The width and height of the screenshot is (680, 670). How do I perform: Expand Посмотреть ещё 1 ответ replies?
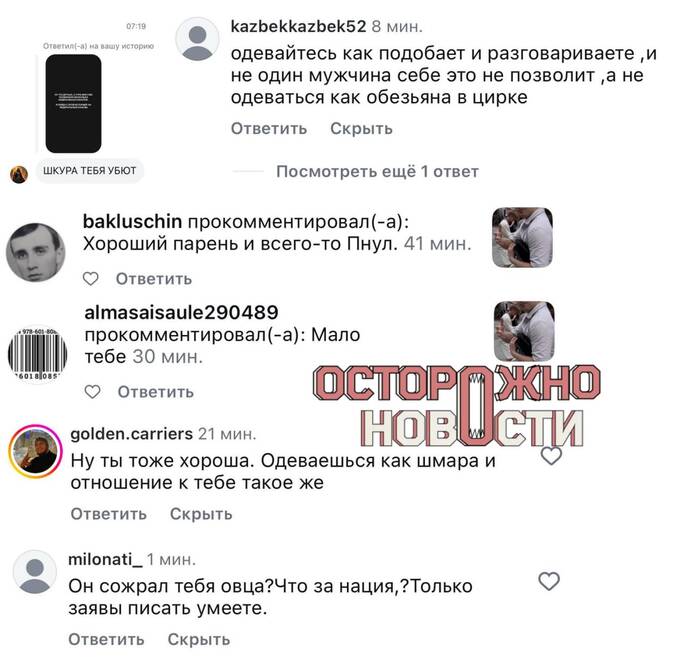pos(377,172)
